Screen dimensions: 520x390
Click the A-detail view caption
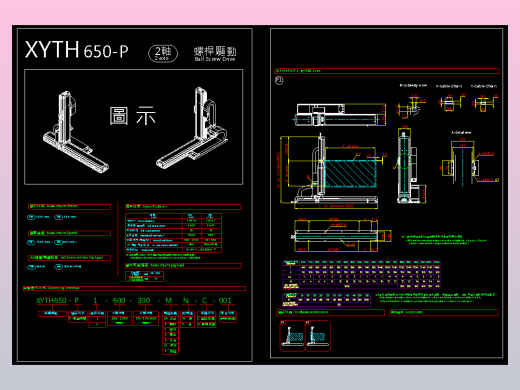pos(461,132)
